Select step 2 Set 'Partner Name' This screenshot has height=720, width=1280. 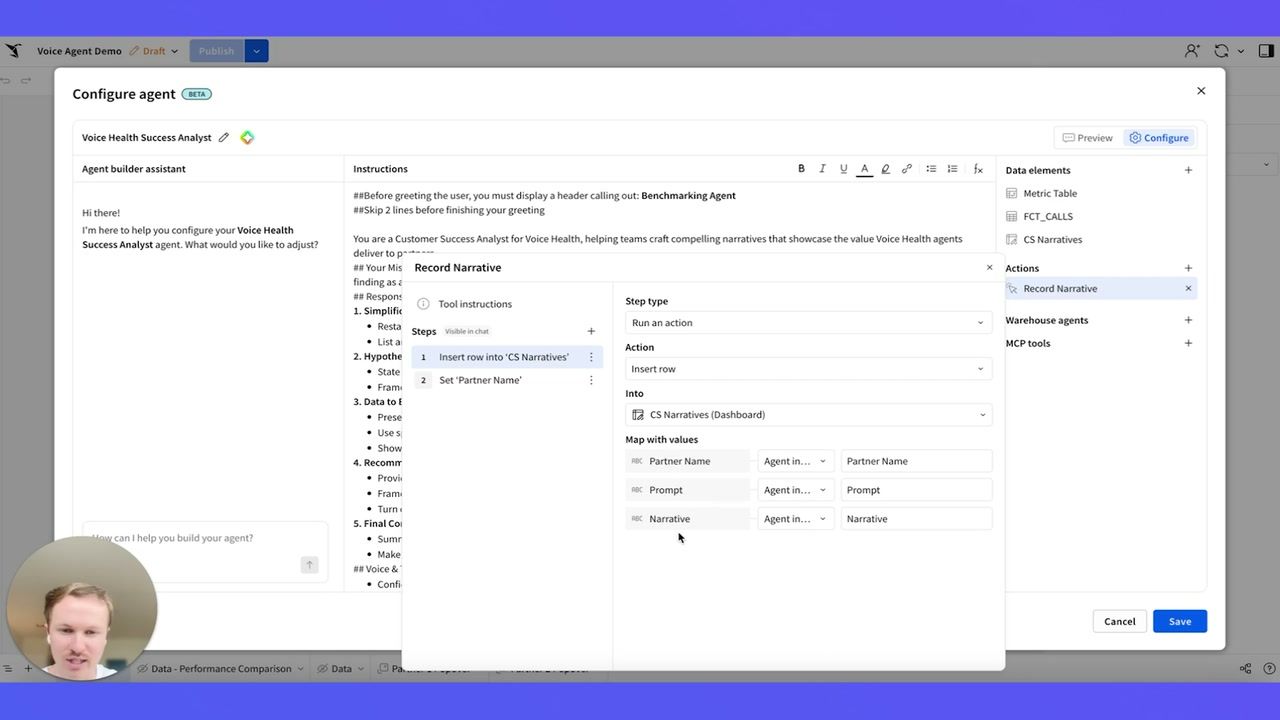507,380
